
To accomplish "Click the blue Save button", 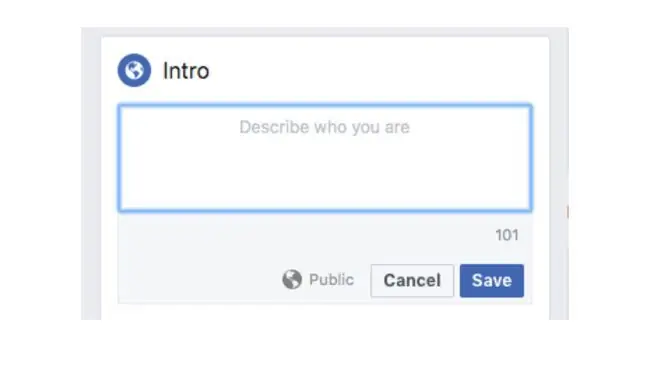I will pyautogui.click(x=492, y=281).
